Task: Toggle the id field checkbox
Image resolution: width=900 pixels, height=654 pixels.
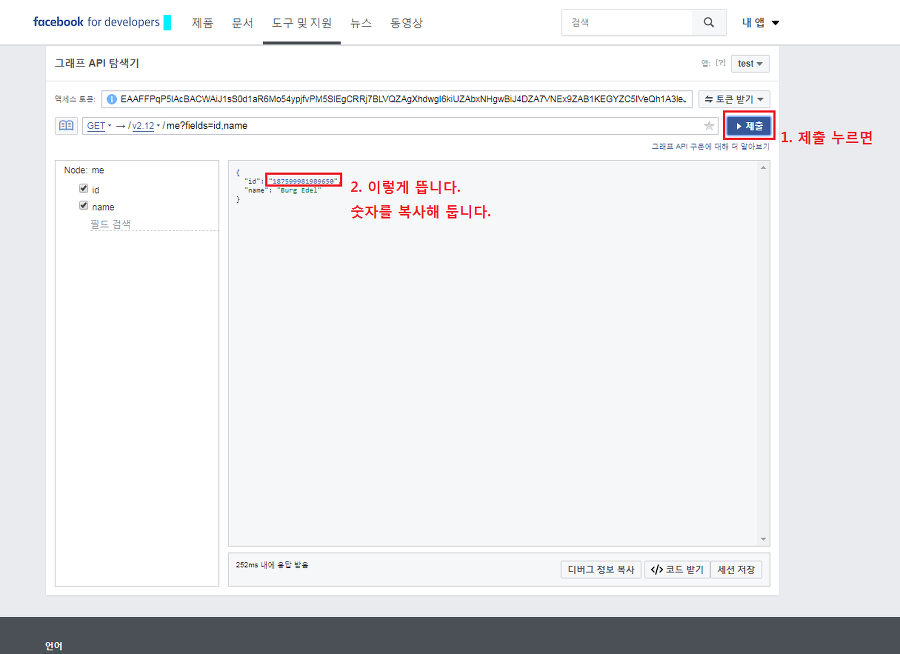Action: pyautogui.click(x=84, y=188)
